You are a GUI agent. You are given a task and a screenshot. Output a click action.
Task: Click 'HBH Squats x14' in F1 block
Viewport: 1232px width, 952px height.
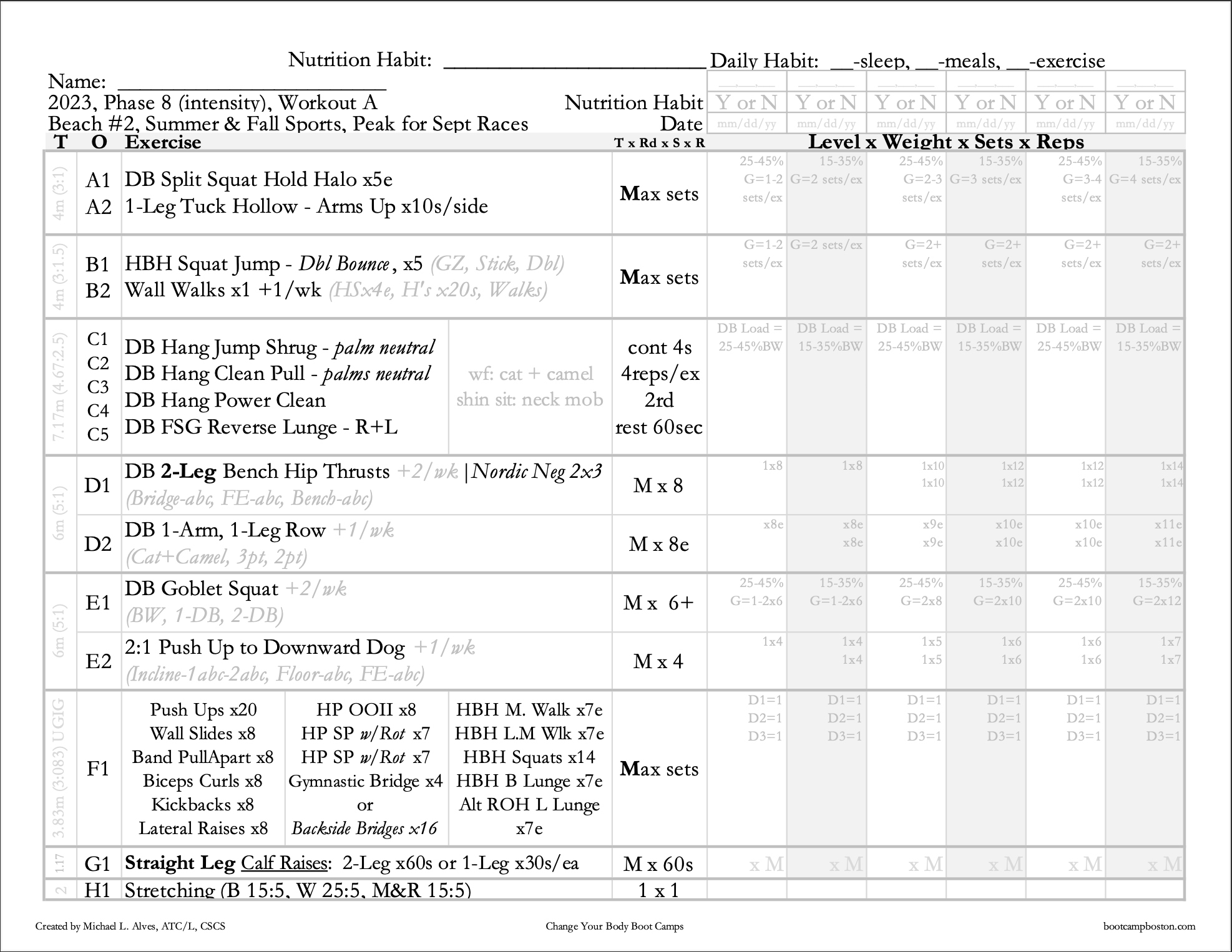click(x=529, y=757)
